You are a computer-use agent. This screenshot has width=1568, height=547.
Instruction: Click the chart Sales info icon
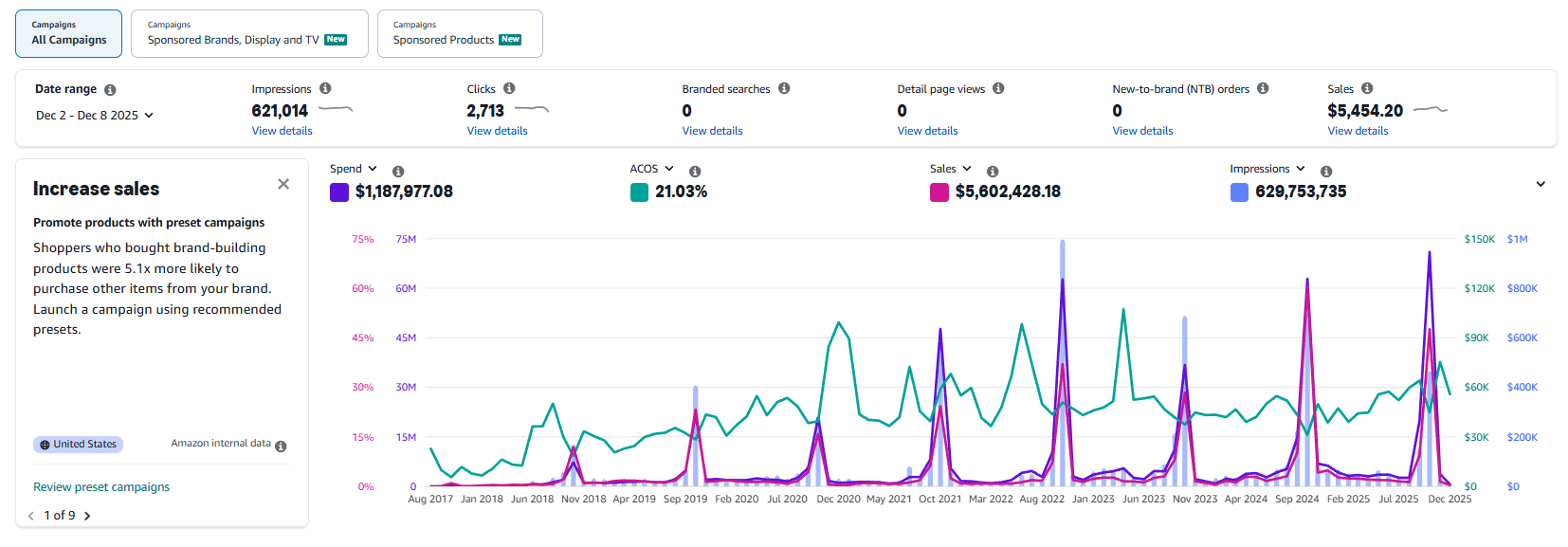point(993,172)
